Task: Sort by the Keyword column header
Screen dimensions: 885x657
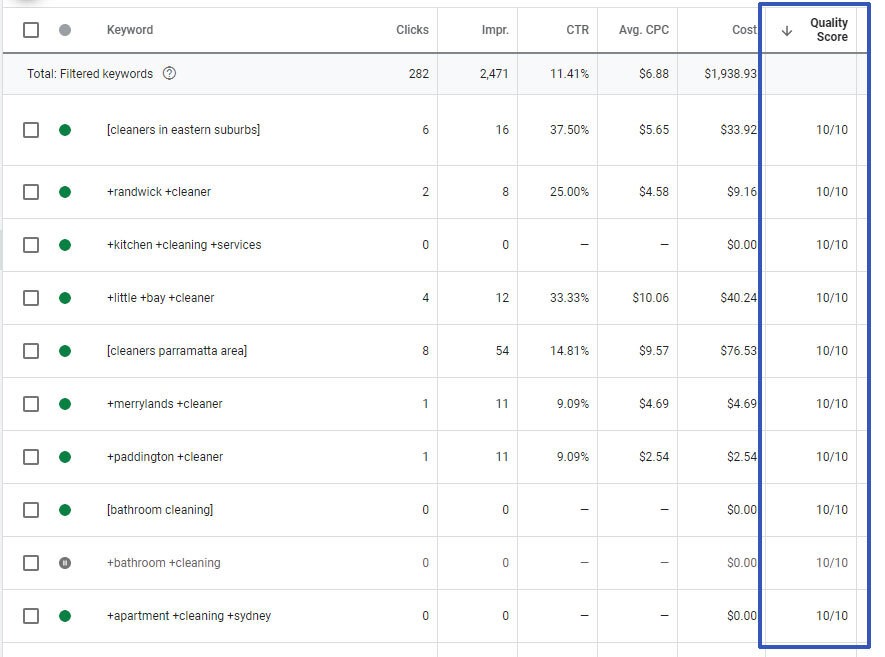Action: click(130, 30)
